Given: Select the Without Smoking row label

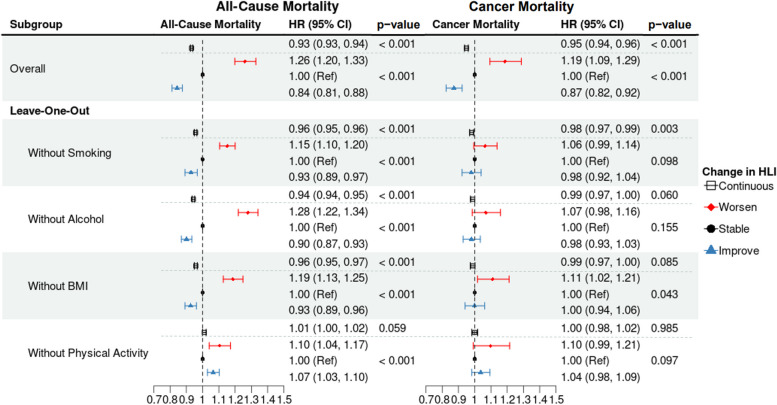Looking at the screenshot, I should [x=70, y=153].
